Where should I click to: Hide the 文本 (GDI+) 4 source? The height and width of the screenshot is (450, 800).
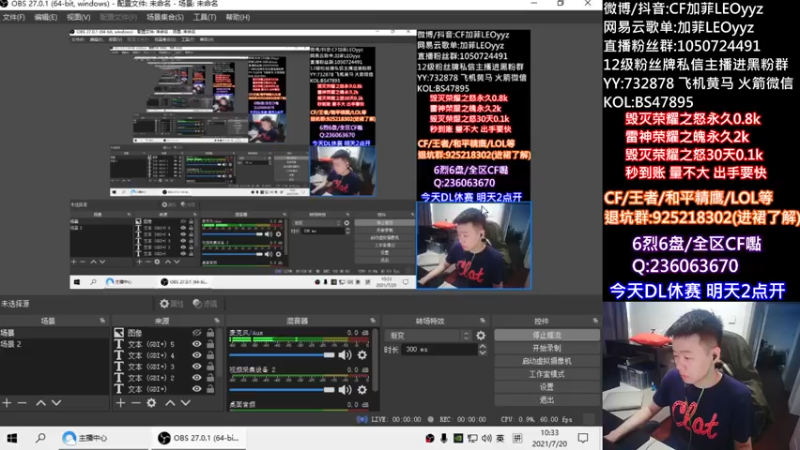tap(196, 355)
